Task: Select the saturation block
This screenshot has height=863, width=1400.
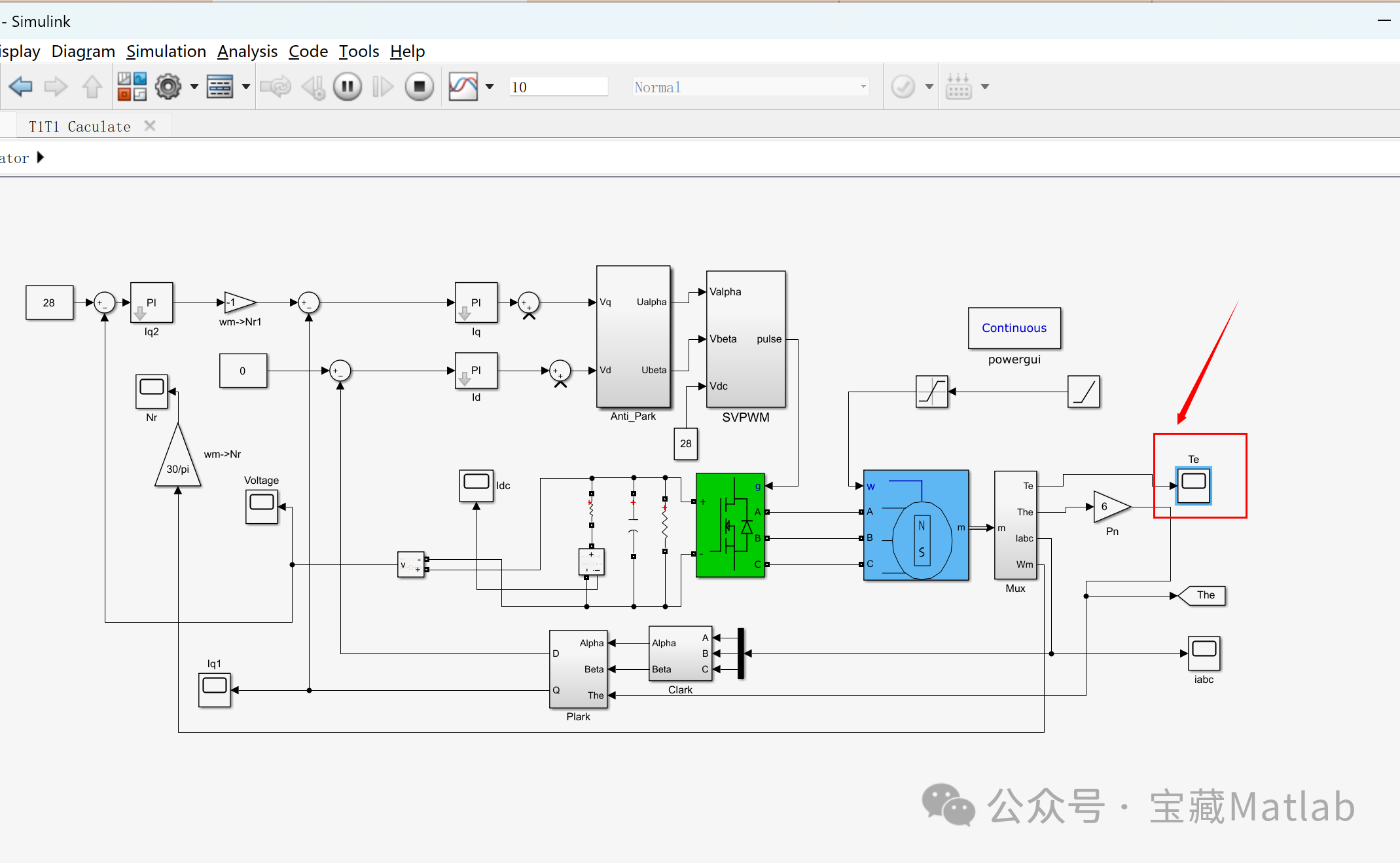Action: pos(932,392)
